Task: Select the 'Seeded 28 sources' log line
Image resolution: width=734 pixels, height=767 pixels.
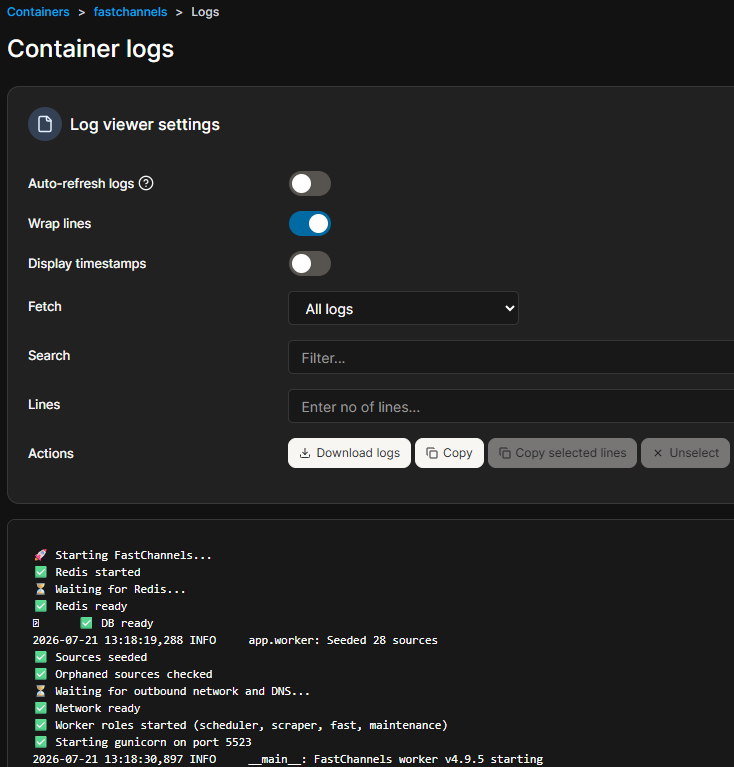Action: click(x=235, y=640)
